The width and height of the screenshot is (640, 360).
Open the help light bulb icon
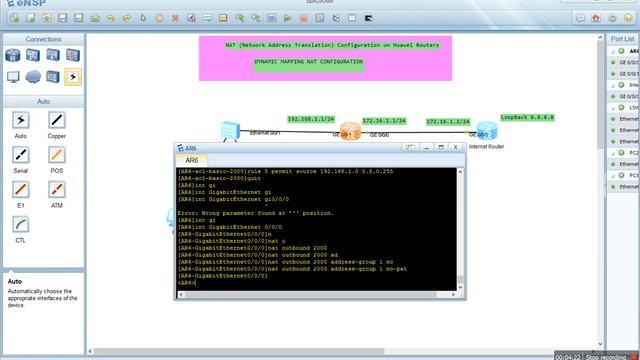[628, 18]
